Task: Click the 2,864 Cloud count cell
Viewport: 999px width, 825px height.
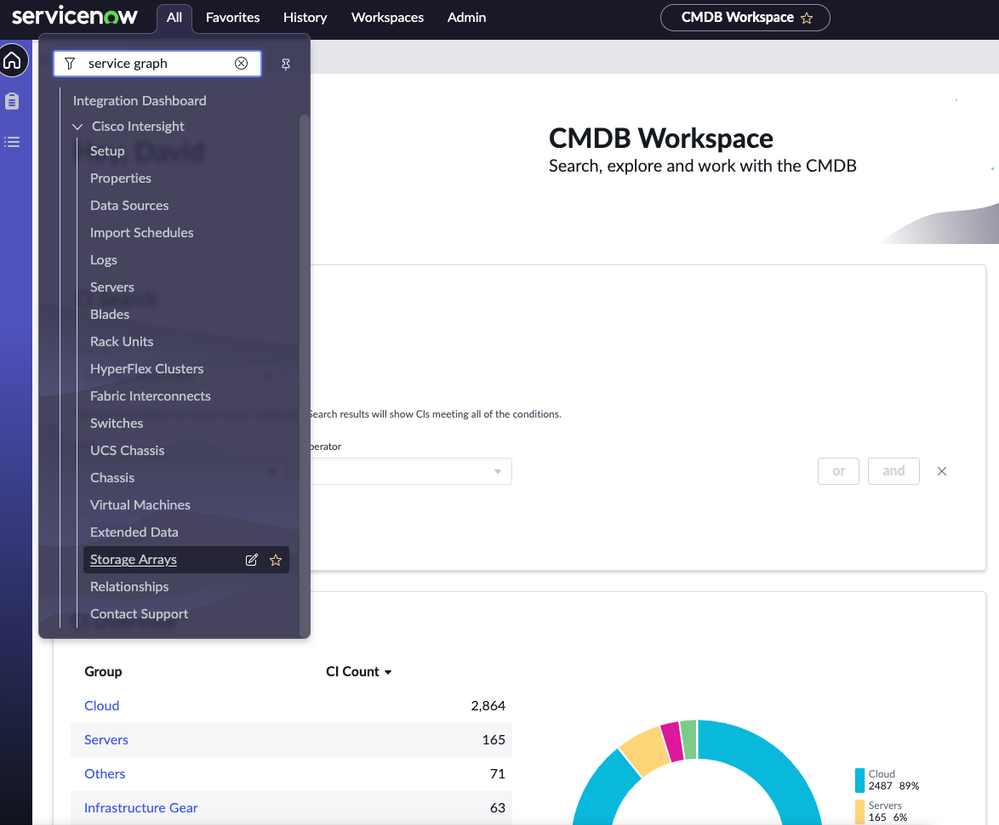Action: (488, 706)
